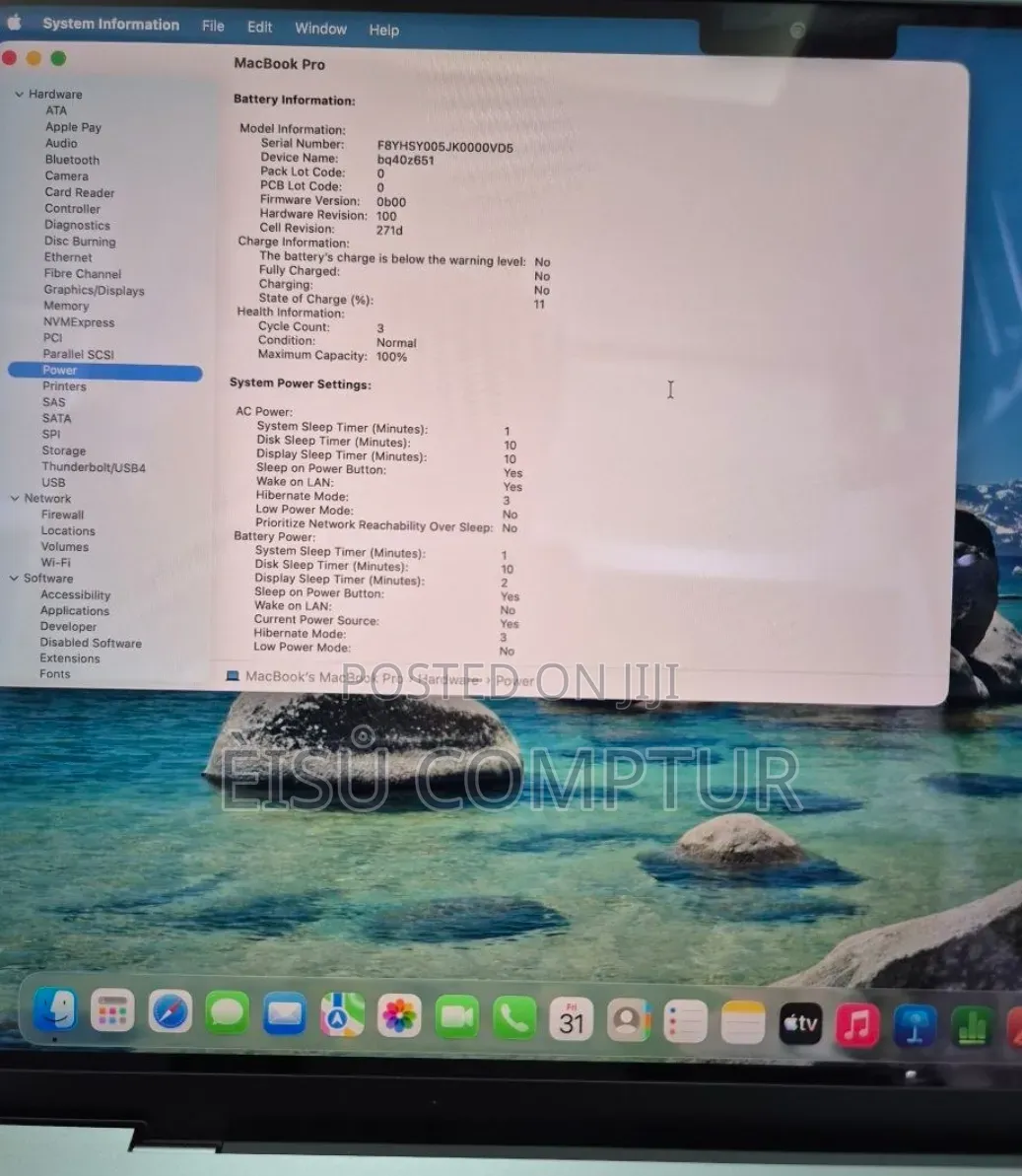1022x1176 pixels.
Task: Select ATA in the sidebar
Action: pos(56,110)
